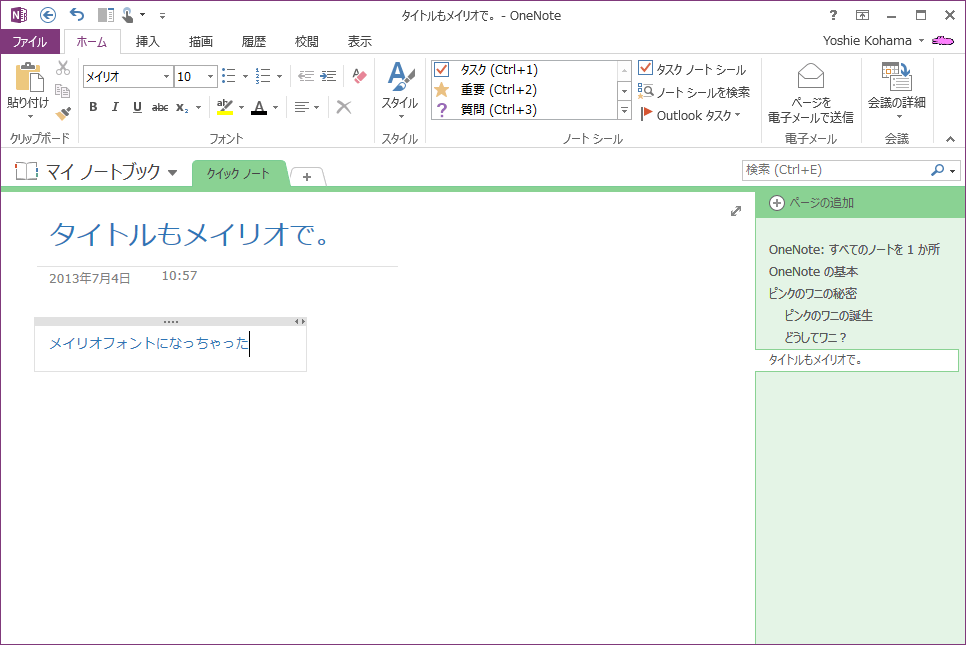Dock OneNote to desktop icon
This screenshot has width=966, height=645.
pyautogui.click(x=106, y=15)
